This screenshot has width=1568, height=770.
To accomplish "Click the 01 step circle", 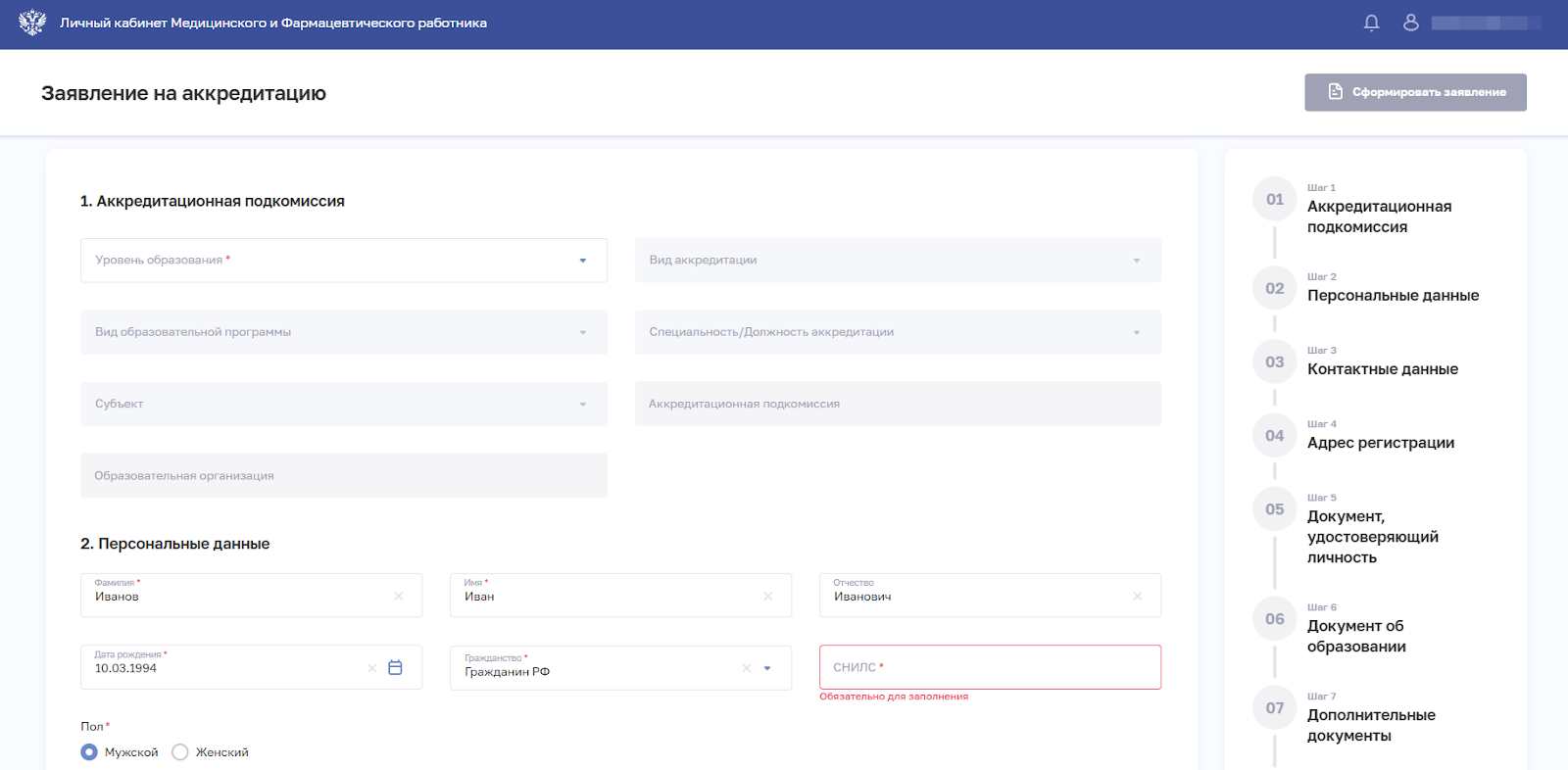I will (x=1274, y=200).
